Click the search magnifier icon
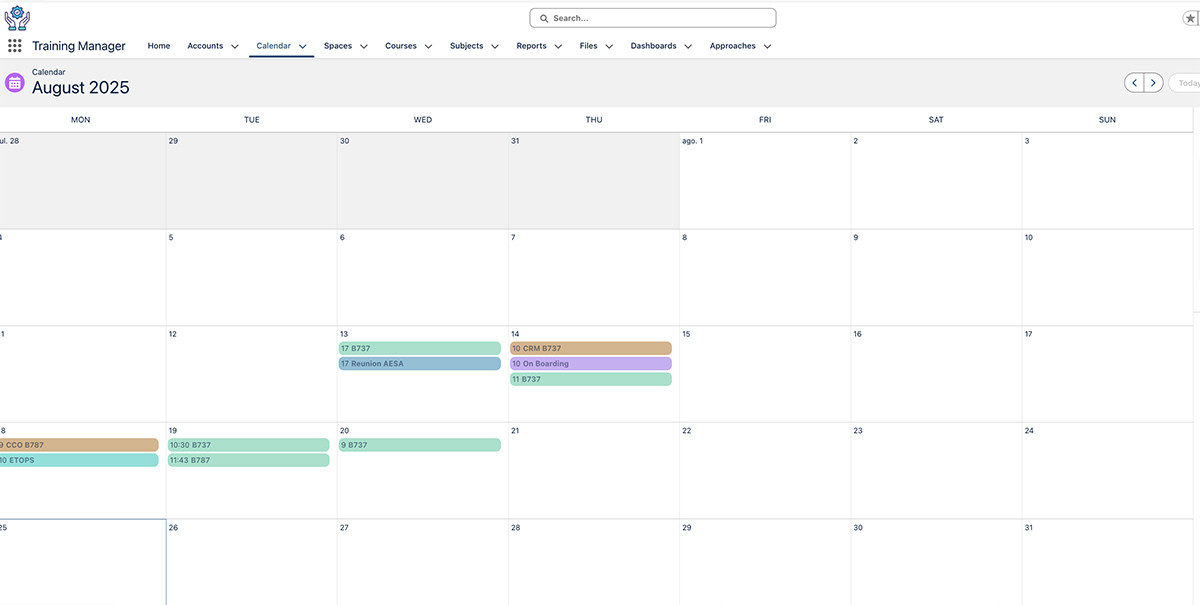This screenshot has height=605, width=1200. (x=544, y=18)
